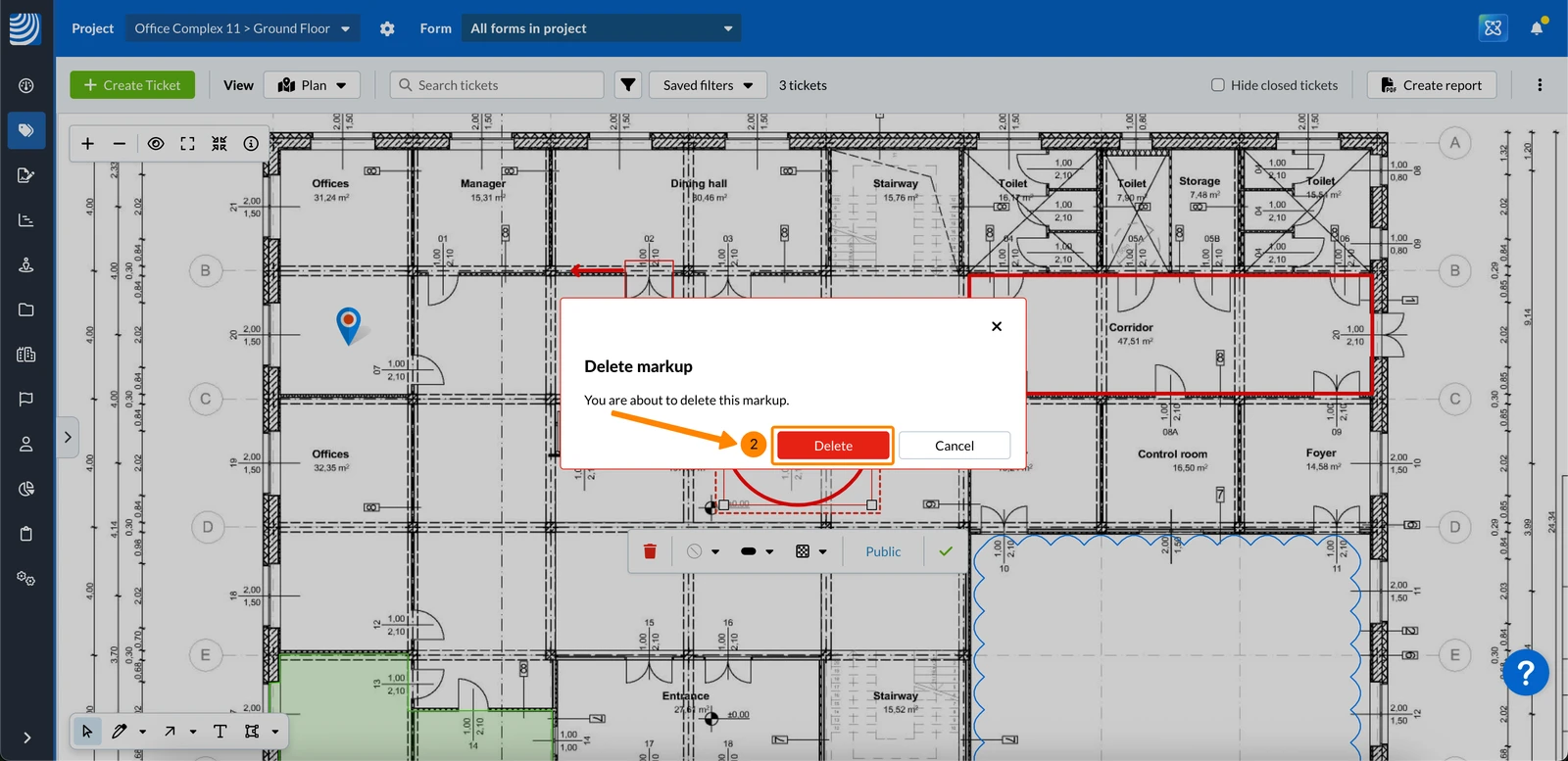Show plan info icon
The width and height of the screenshot is (1568, 761).
(251, 144)
